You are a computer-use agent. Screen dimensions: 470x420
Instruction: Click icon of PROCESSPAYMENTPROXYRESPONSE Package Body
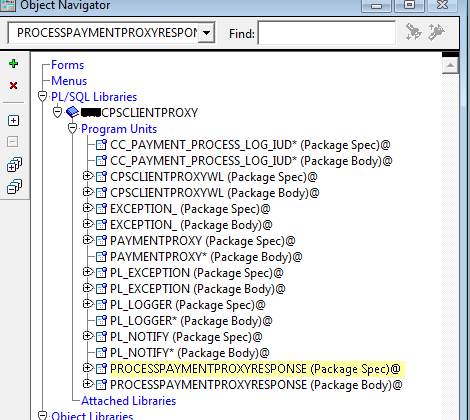[x=101, y=385]
